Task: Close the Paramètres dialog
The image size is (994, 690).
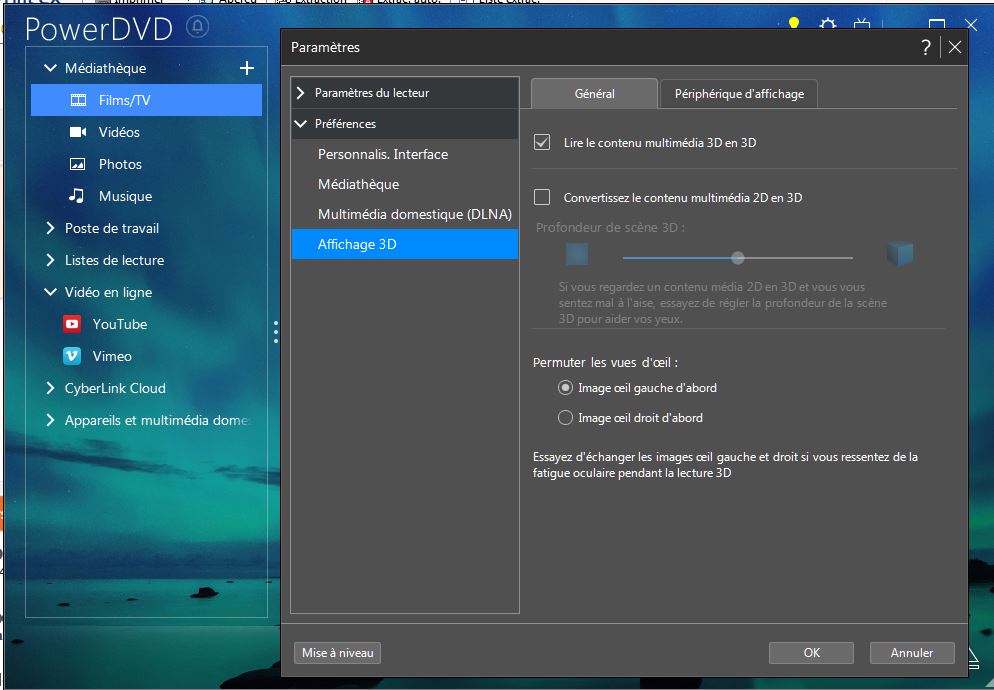Action: point(955,47)
